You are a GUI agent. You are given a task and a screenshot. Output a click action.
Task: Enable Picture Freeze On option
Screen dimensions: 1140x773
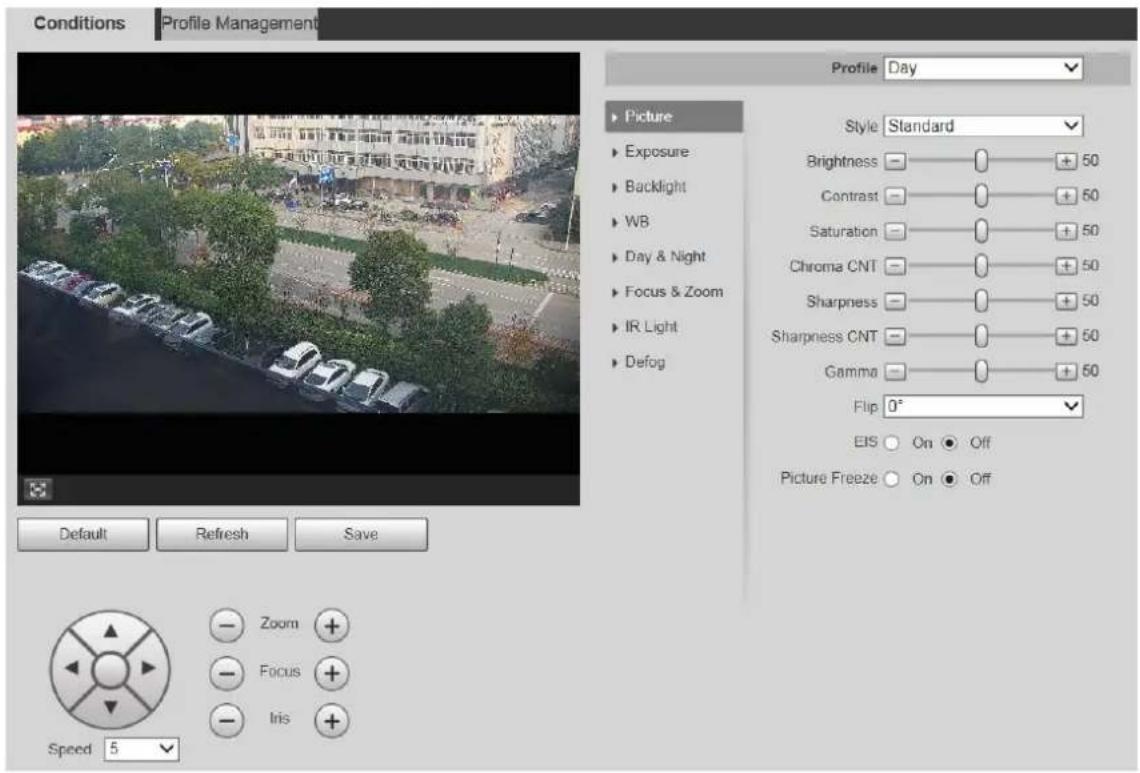coord(892,479)
